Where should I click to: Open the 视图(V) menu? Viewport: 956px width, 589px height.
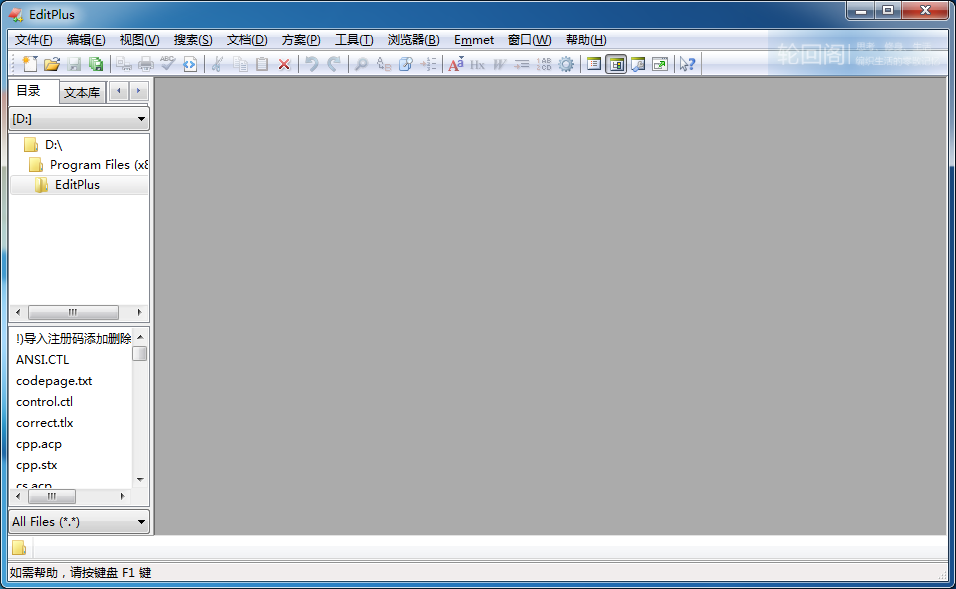pos(140,40)
